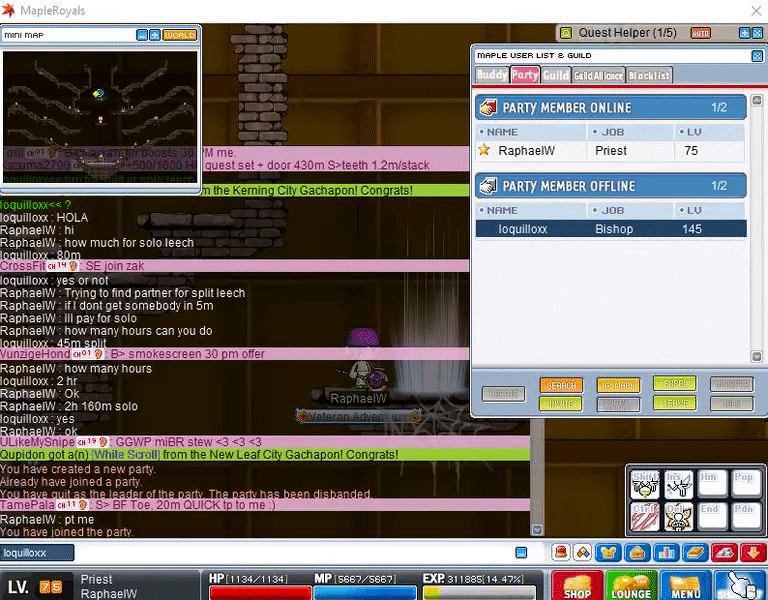The image size is (768, 600).
Task: Click the White Scroll item link
Action: point(125,455)
